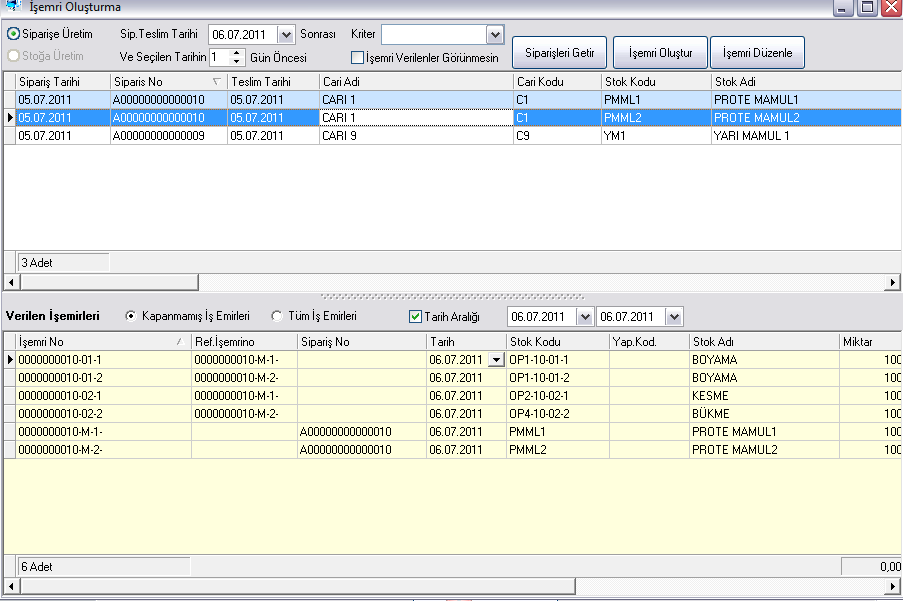
Task: Open Tarih cell dropdown in first work order
Action: coord(495,360)
